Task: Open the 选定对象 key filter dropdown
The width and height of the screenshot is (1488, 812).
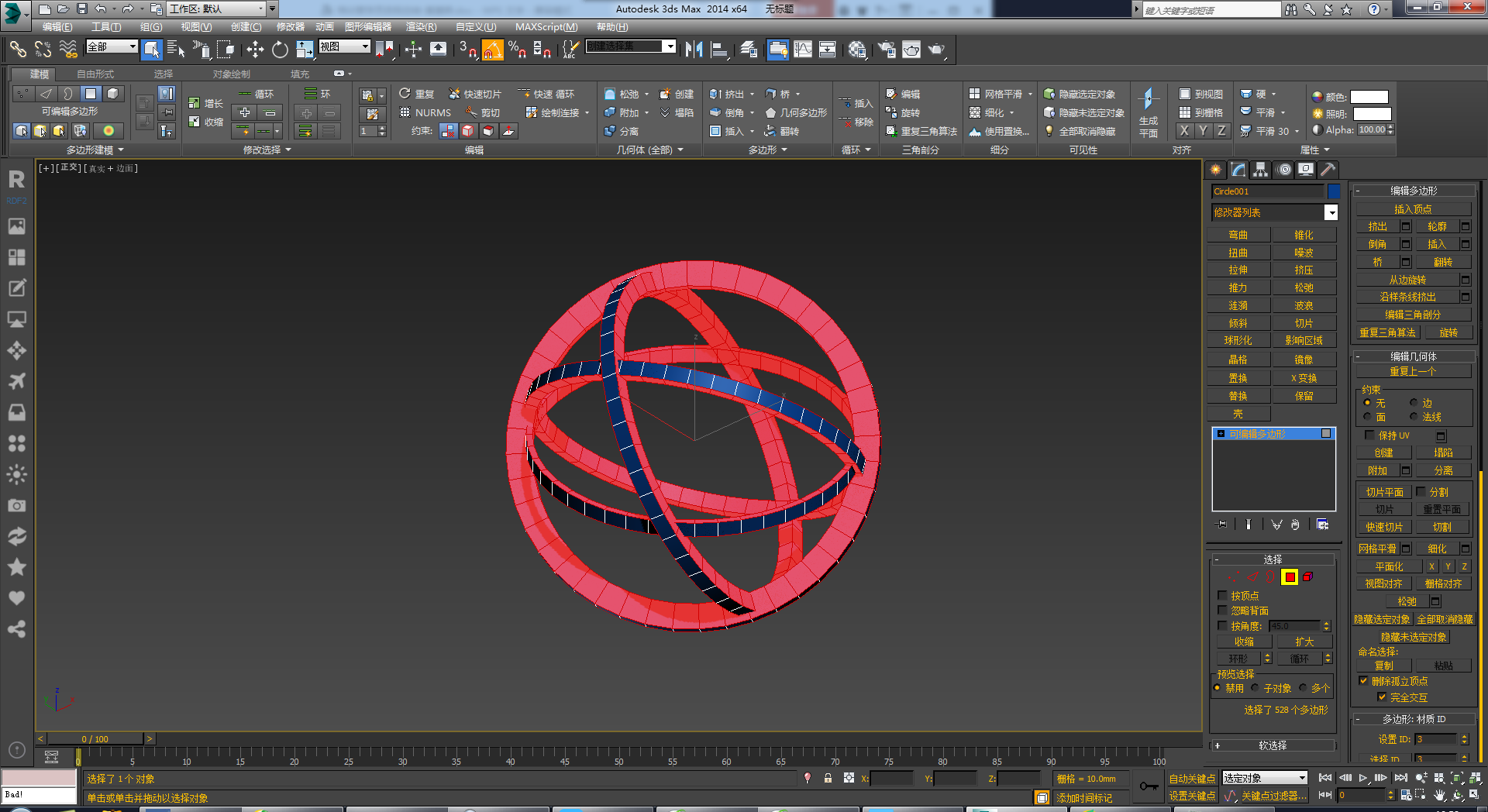Action: point(1265,778)
